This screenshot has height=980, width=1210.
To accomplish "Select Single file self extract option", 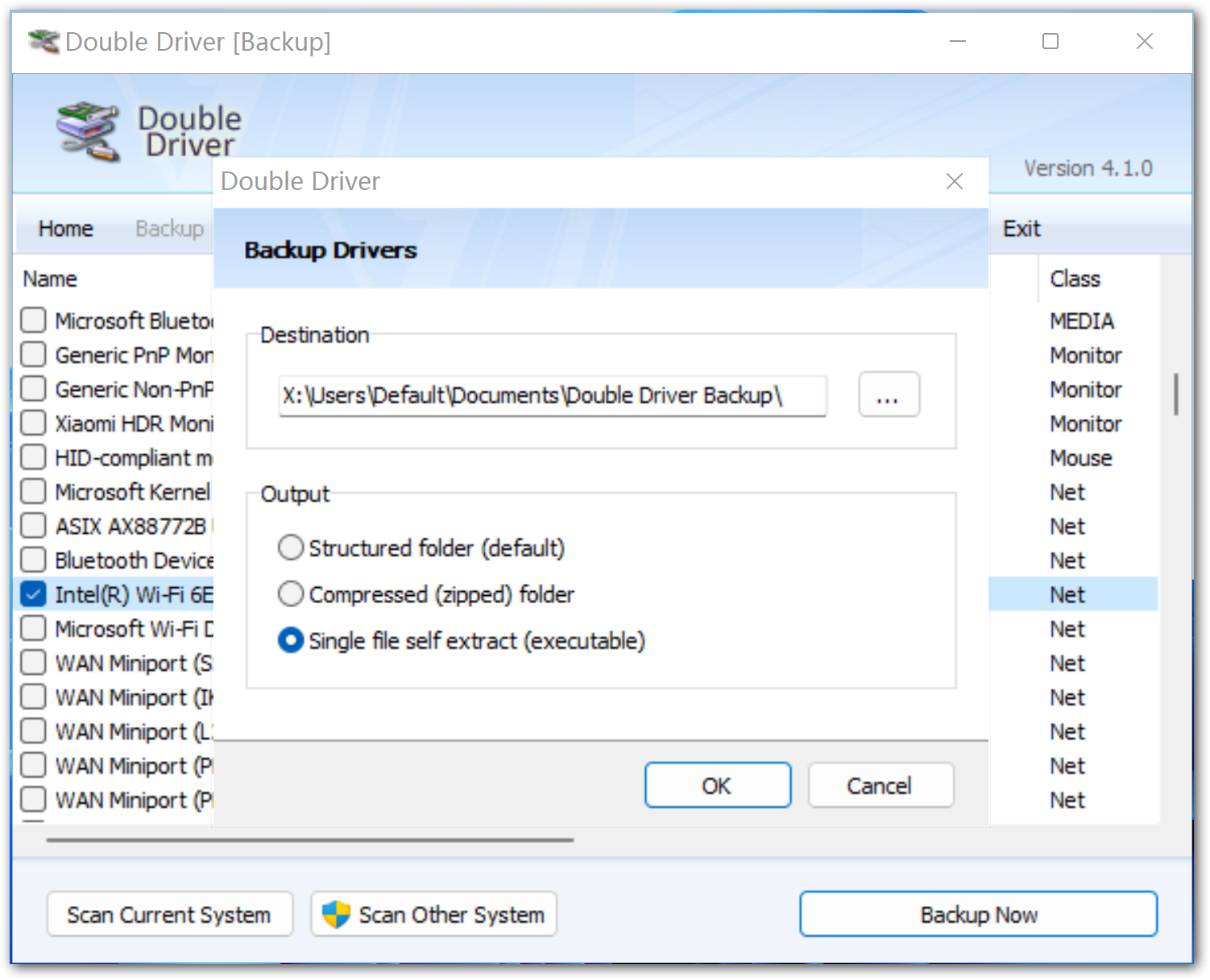I will 290,641.
